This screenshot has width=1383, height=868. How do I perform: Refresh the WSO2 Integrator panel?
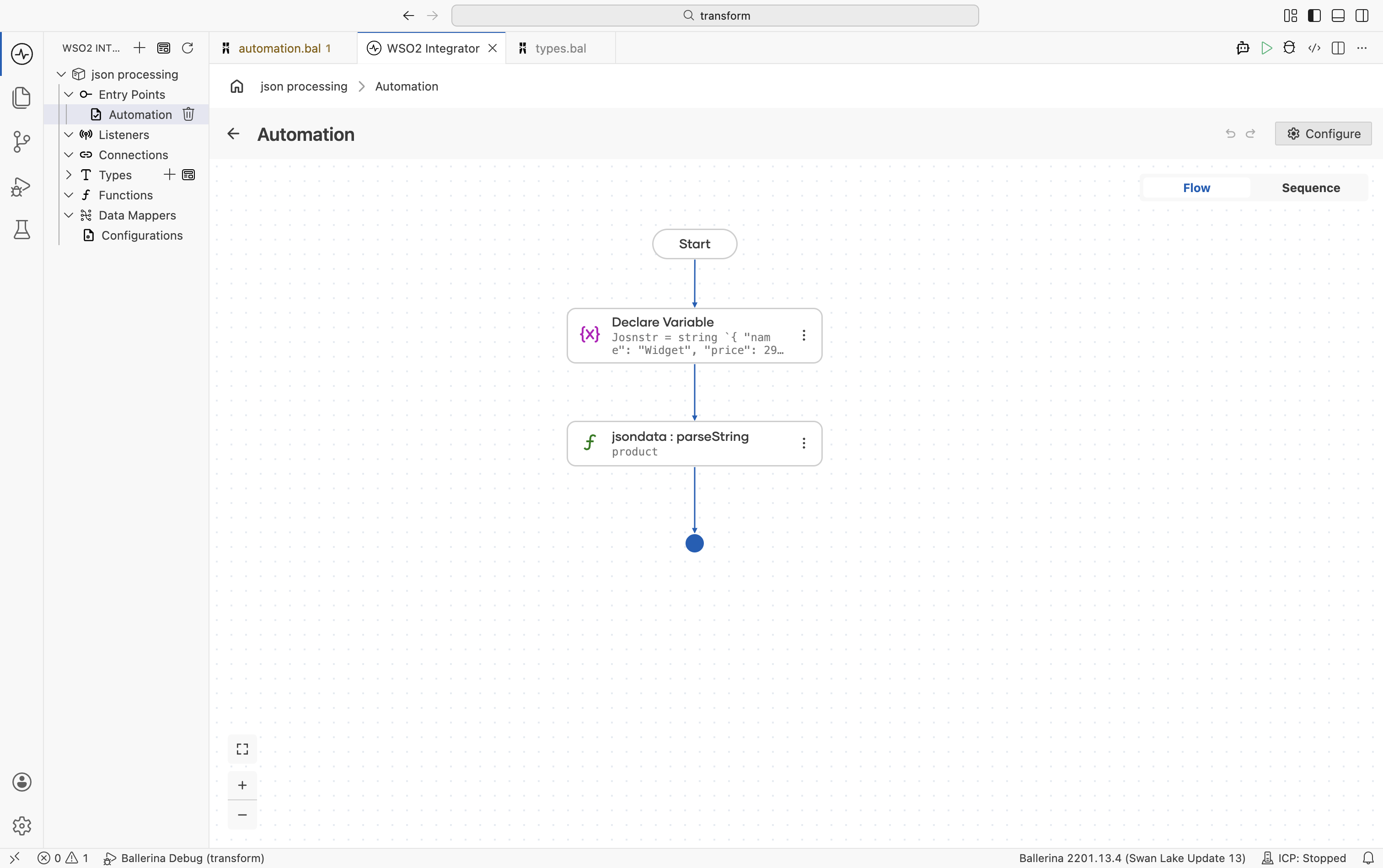tap(188, 48)
